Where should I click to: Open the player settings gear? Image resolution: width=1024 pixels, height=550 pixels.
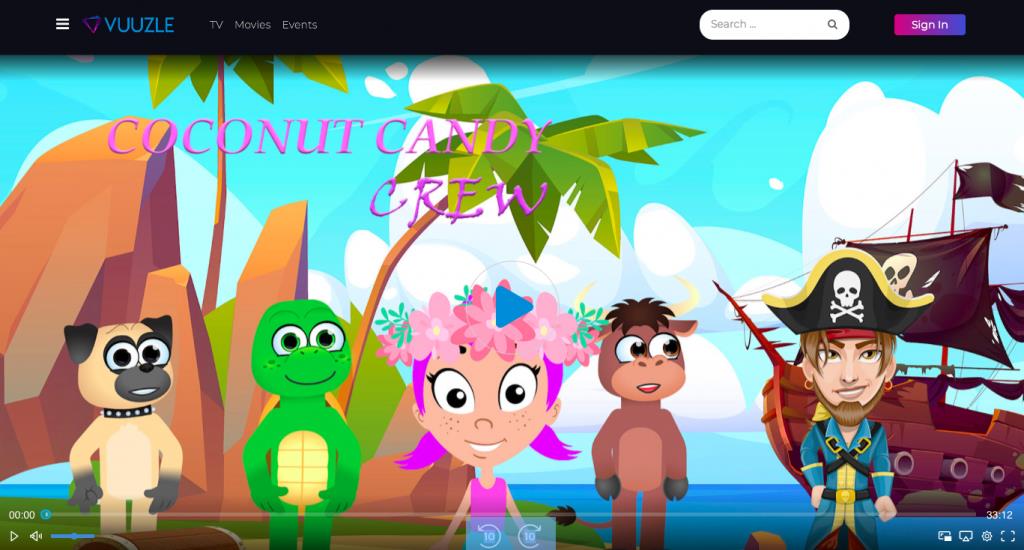(x=987, y=536)
